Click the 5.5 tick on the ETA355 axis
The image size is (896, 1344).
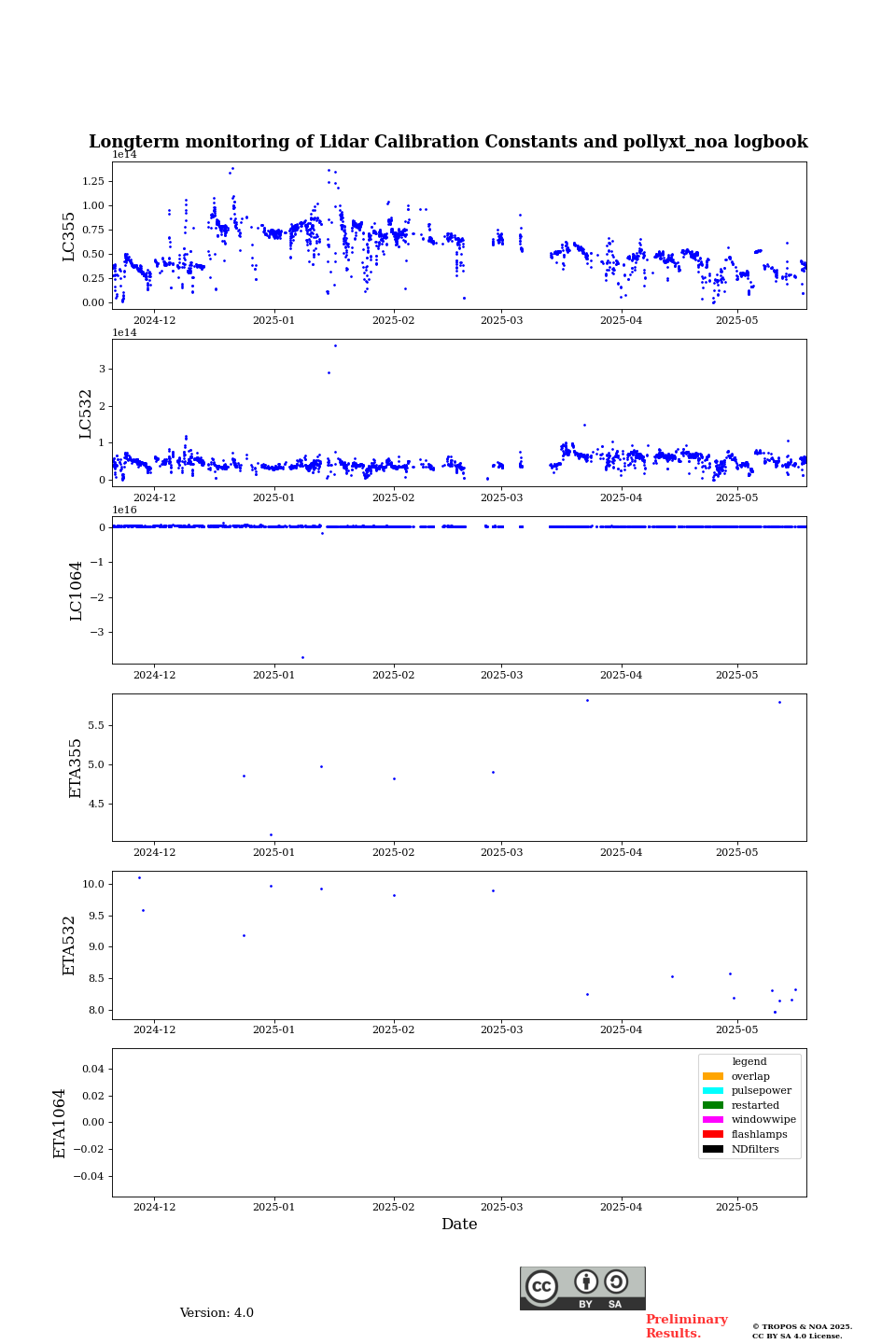pos(97,725)
